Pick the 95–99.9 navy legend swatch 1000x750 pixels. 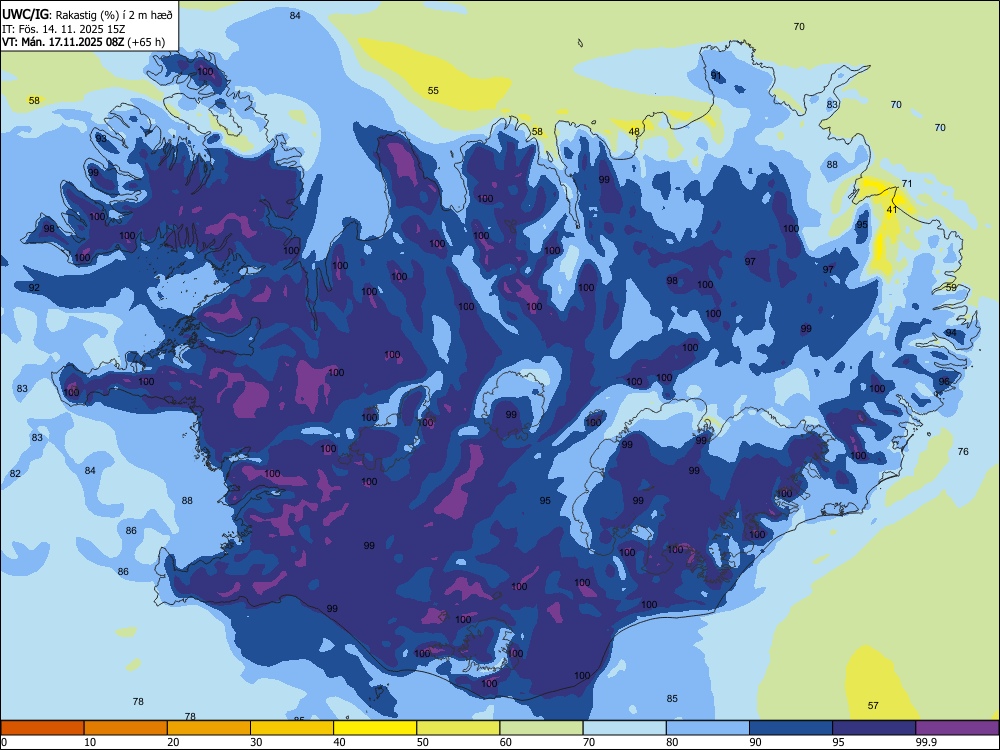click(x=874, y=728)
